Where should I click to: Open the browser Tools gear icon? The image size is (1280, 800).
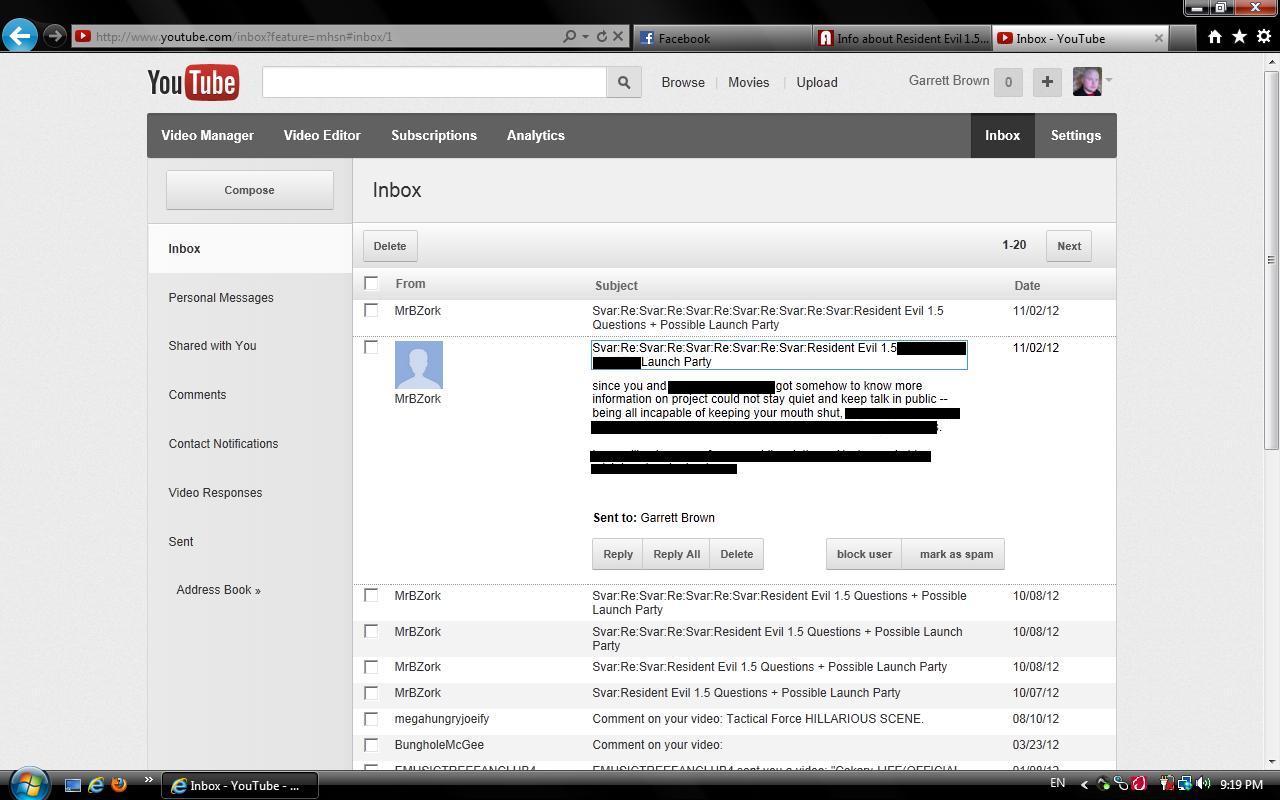click(x=1263, y=36)
